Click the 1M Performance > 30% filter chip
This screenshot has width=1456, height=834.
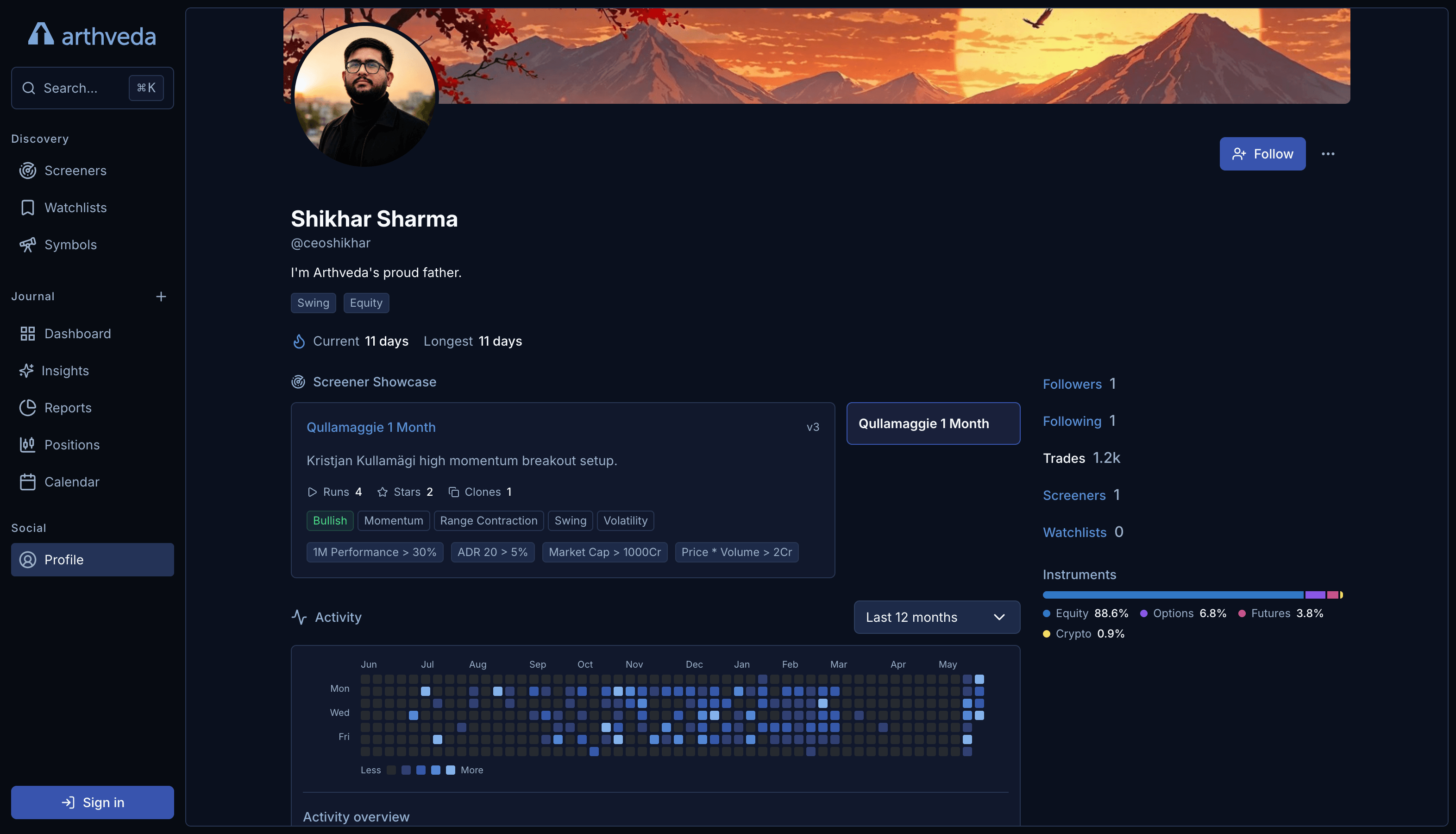[x=375, y=552]
